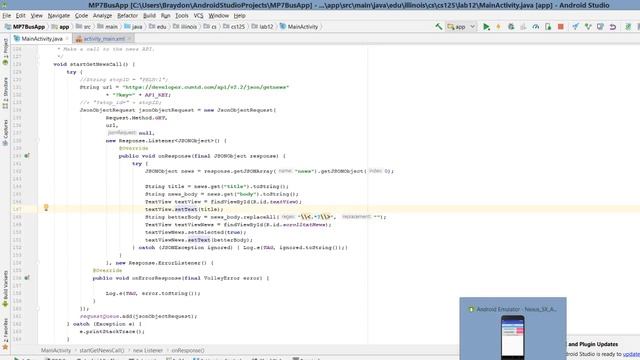Click MP7BusApp in navigation breadcrumb

point(25,27)
